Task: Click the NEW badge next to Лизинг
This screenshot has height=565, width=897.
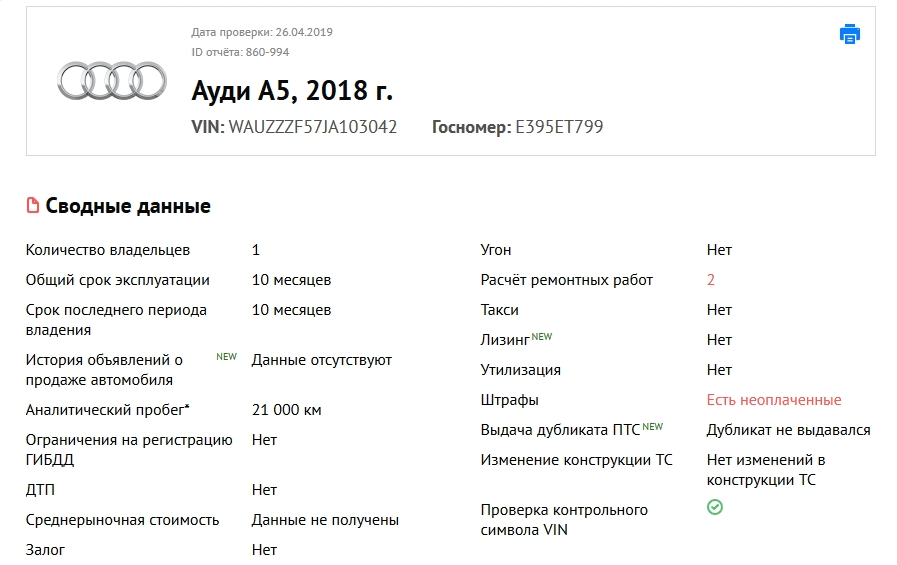Action: [x=542, y=336]
